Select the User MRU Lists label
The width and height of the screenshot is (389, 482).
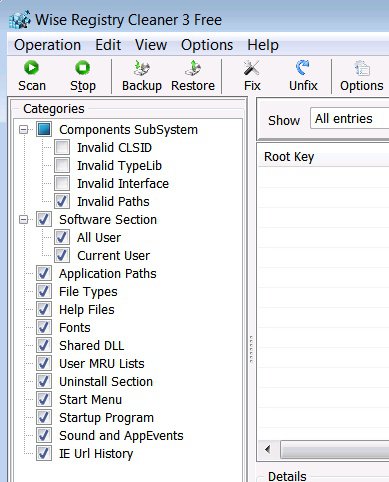coord(102,363)
